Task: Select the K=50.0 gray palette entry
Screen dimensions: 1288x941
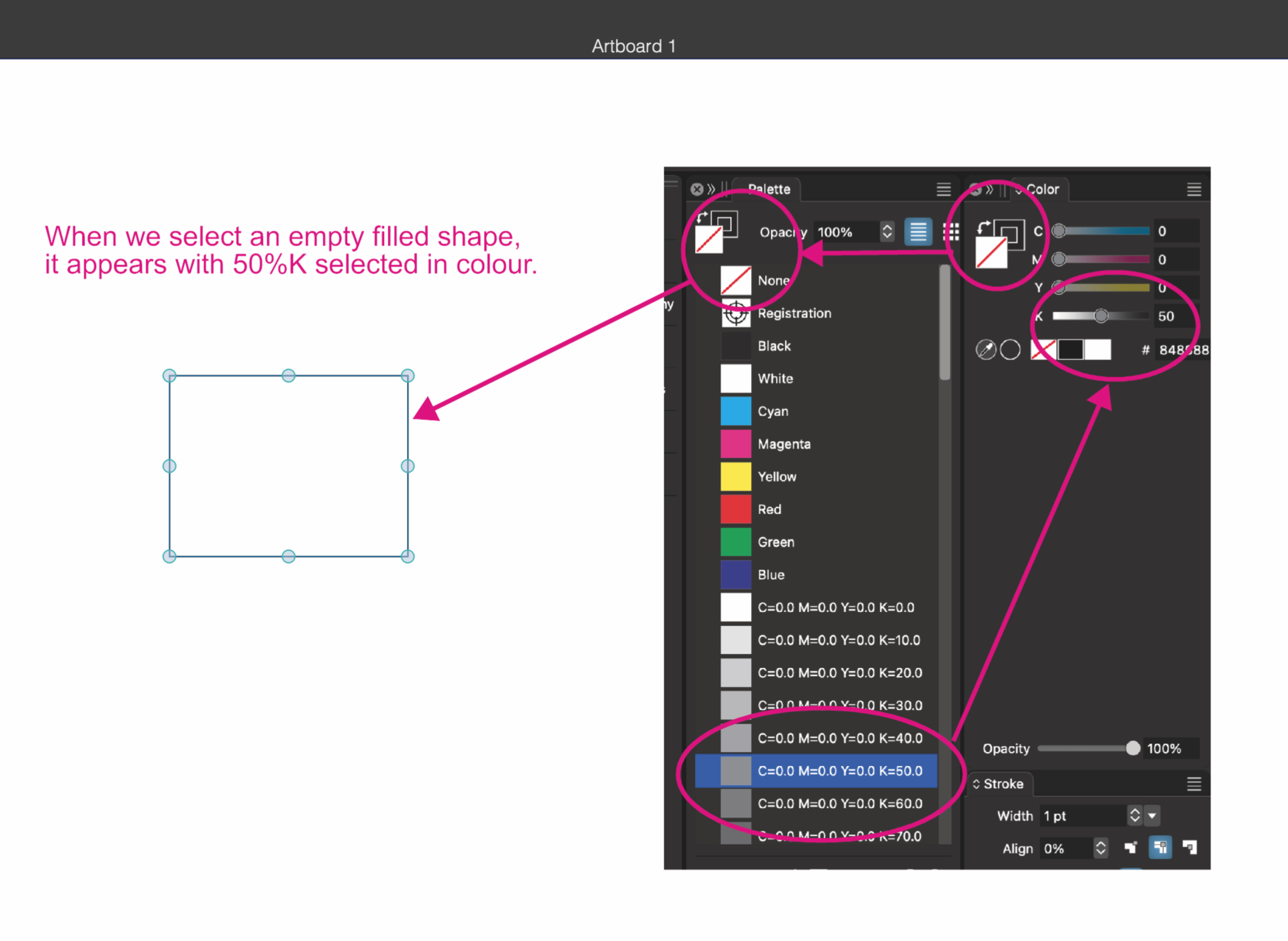Action: pyautogui.click(x=839, y=771)
